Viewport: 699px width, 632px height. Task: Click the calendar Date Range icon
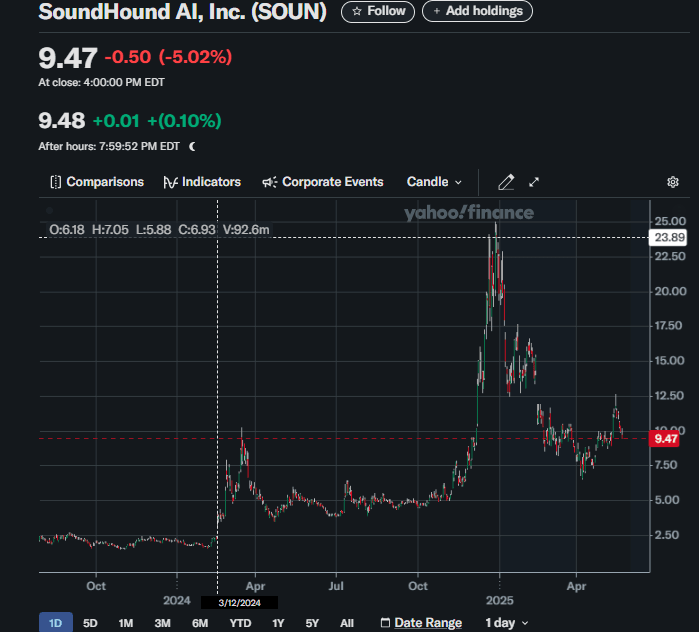click(x=385, y=623)
